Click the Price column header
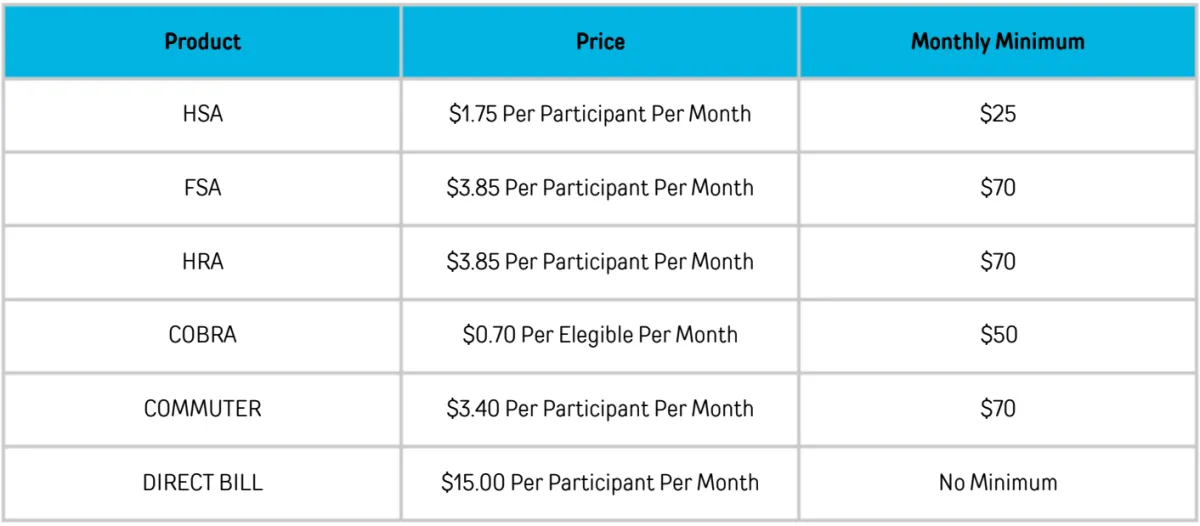Screen dimensions: 1200x526 coord(600,42)
